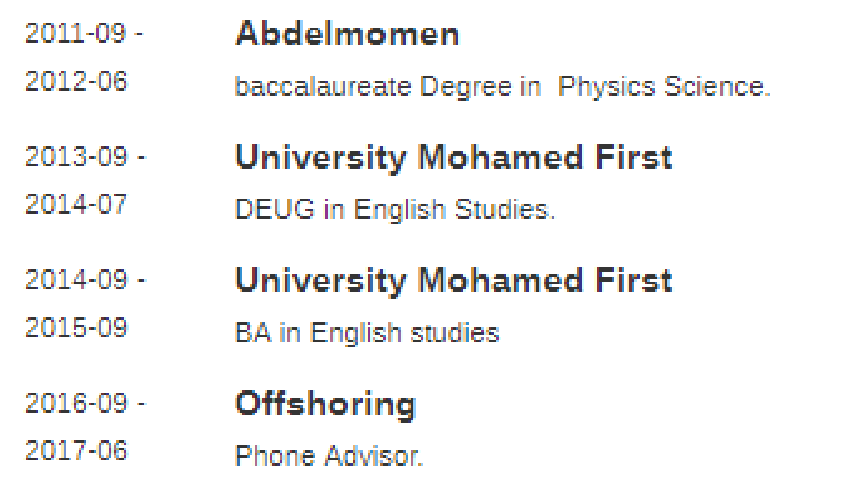
Task: Click the word baccalaureate
Action: click(x=322, y=87)
